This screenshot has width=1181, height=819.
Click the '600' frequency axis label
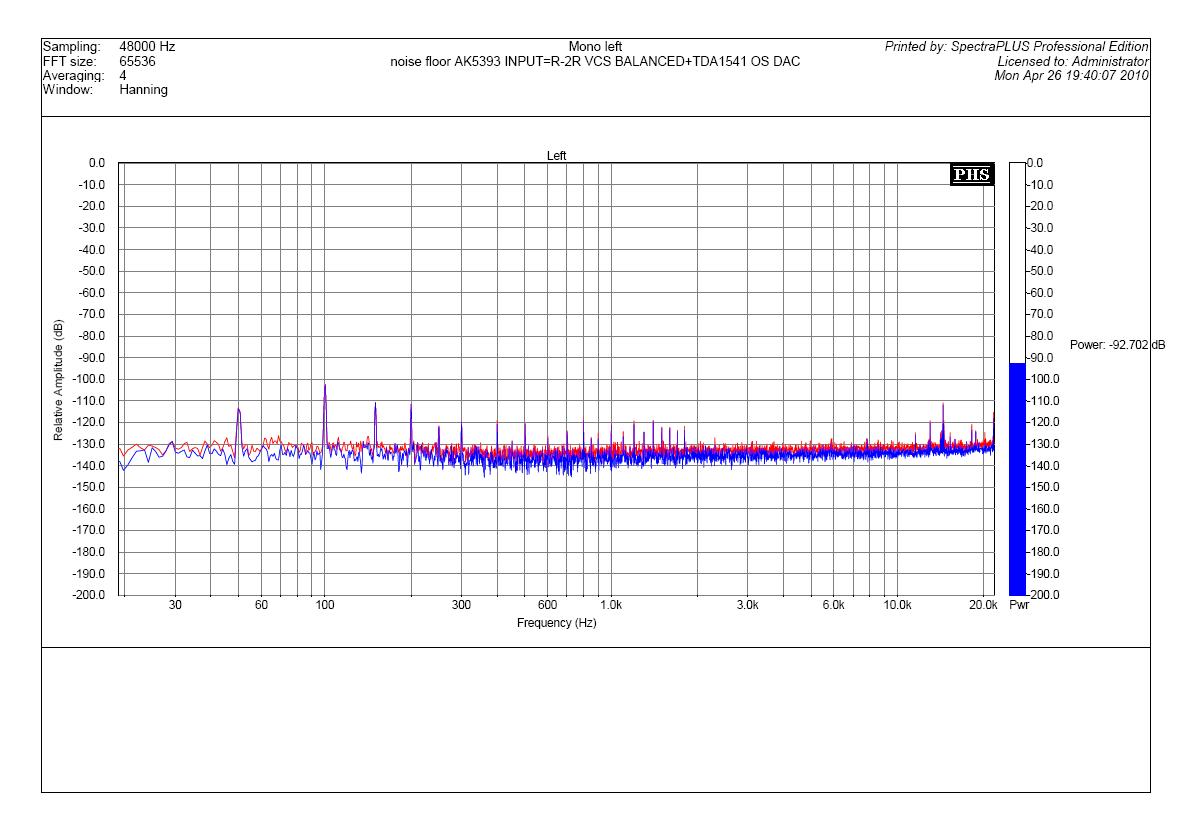[548, 605]
